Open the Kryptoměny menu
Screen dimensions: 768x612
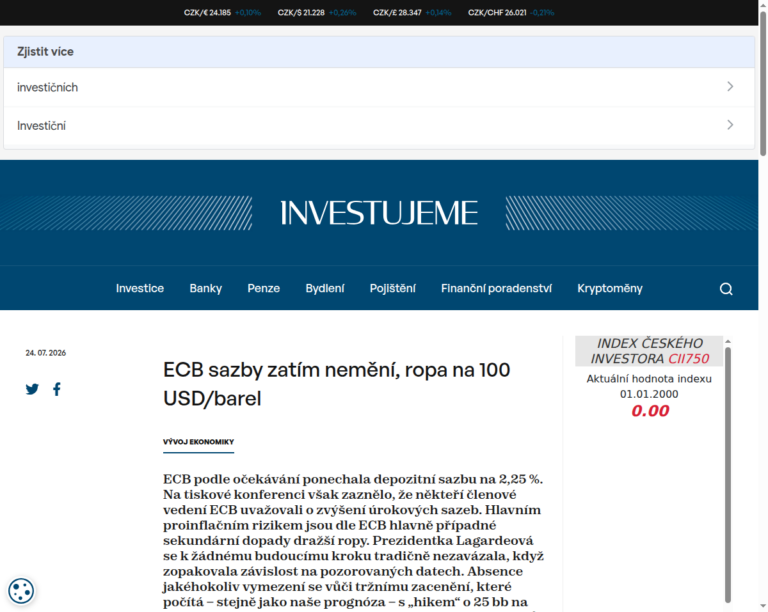(610, 288)
